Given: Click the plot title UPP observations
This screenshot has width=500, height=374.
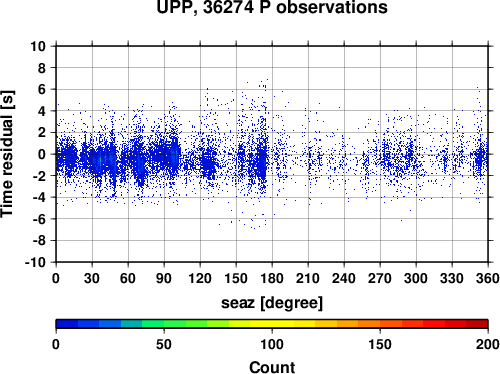Looking at the screenshot, I should 272,7.
